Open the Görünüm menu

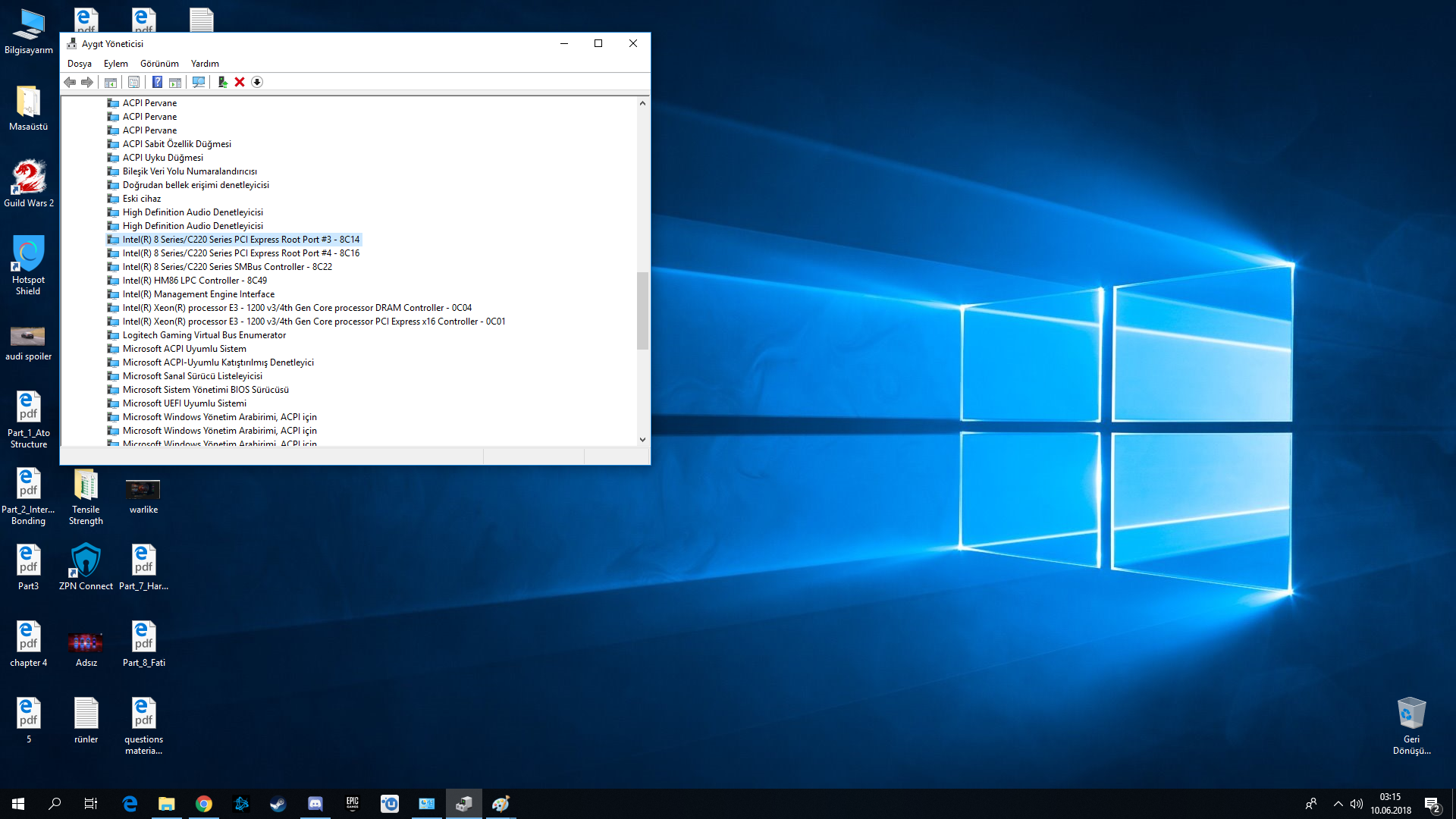click(159, 64)
